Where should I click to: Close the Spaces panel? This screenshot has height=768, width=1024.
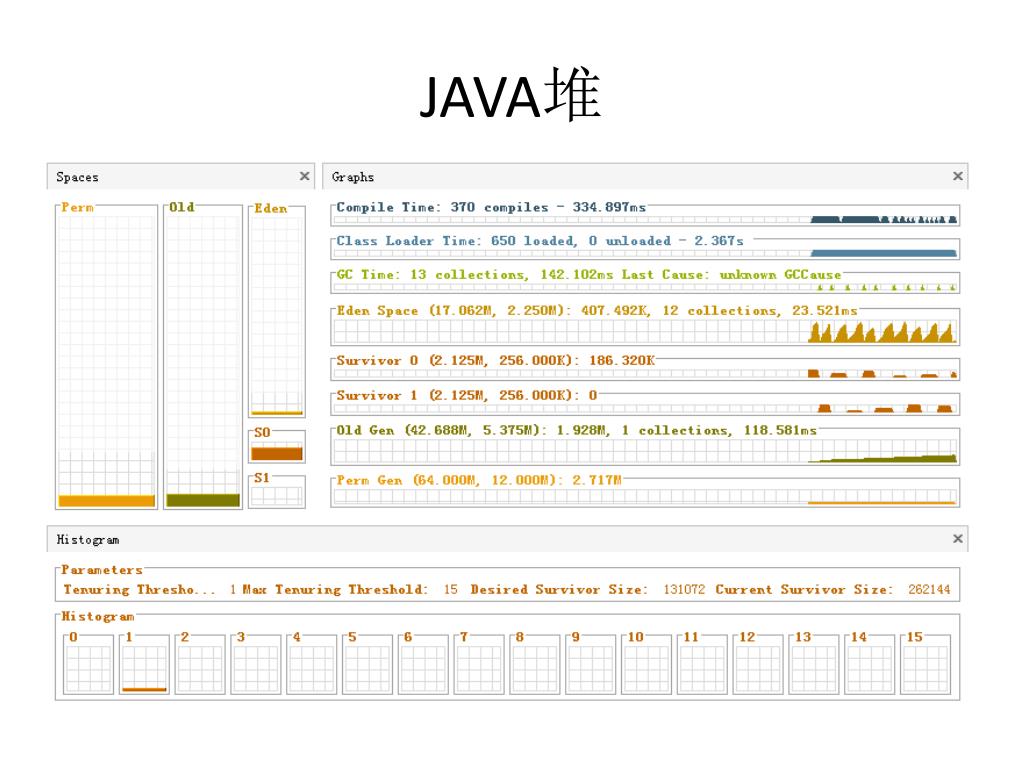tap(304, 176)
